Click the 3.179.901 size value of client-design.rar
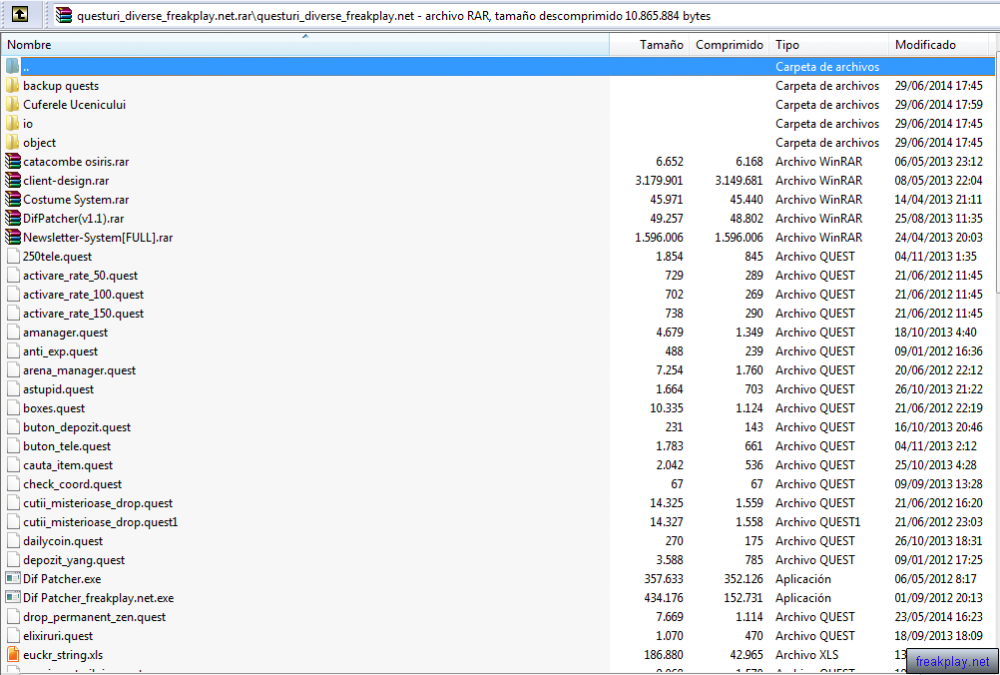The height and width of the screenshot is (675, 1000). (659, 181)
